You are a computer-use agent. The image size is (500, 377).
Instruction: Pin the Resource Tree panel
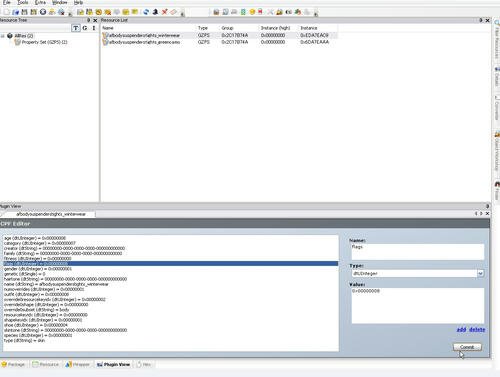88,20
